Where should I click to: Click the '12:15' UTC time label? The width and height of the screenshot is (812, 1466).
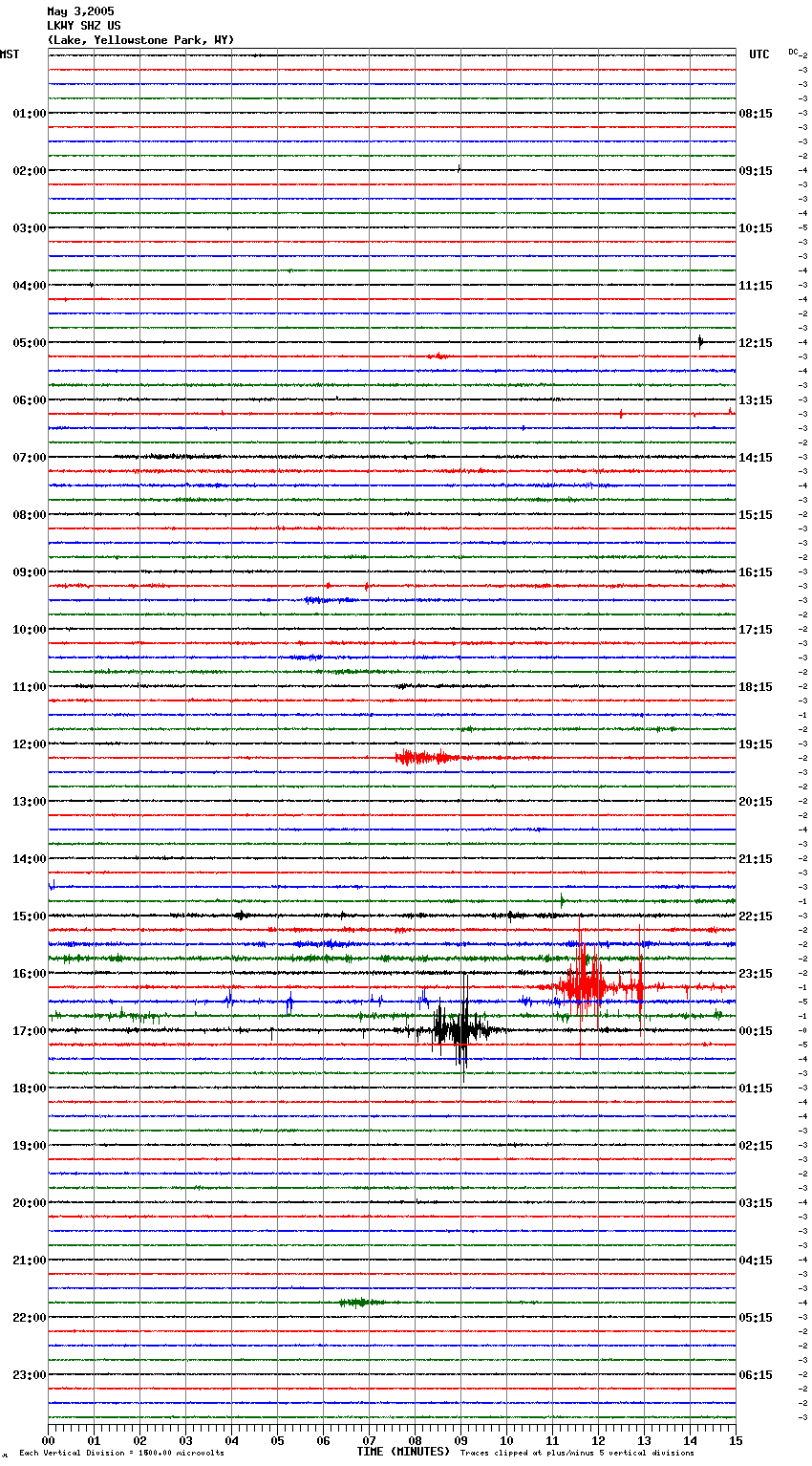[x=756, y=343]
